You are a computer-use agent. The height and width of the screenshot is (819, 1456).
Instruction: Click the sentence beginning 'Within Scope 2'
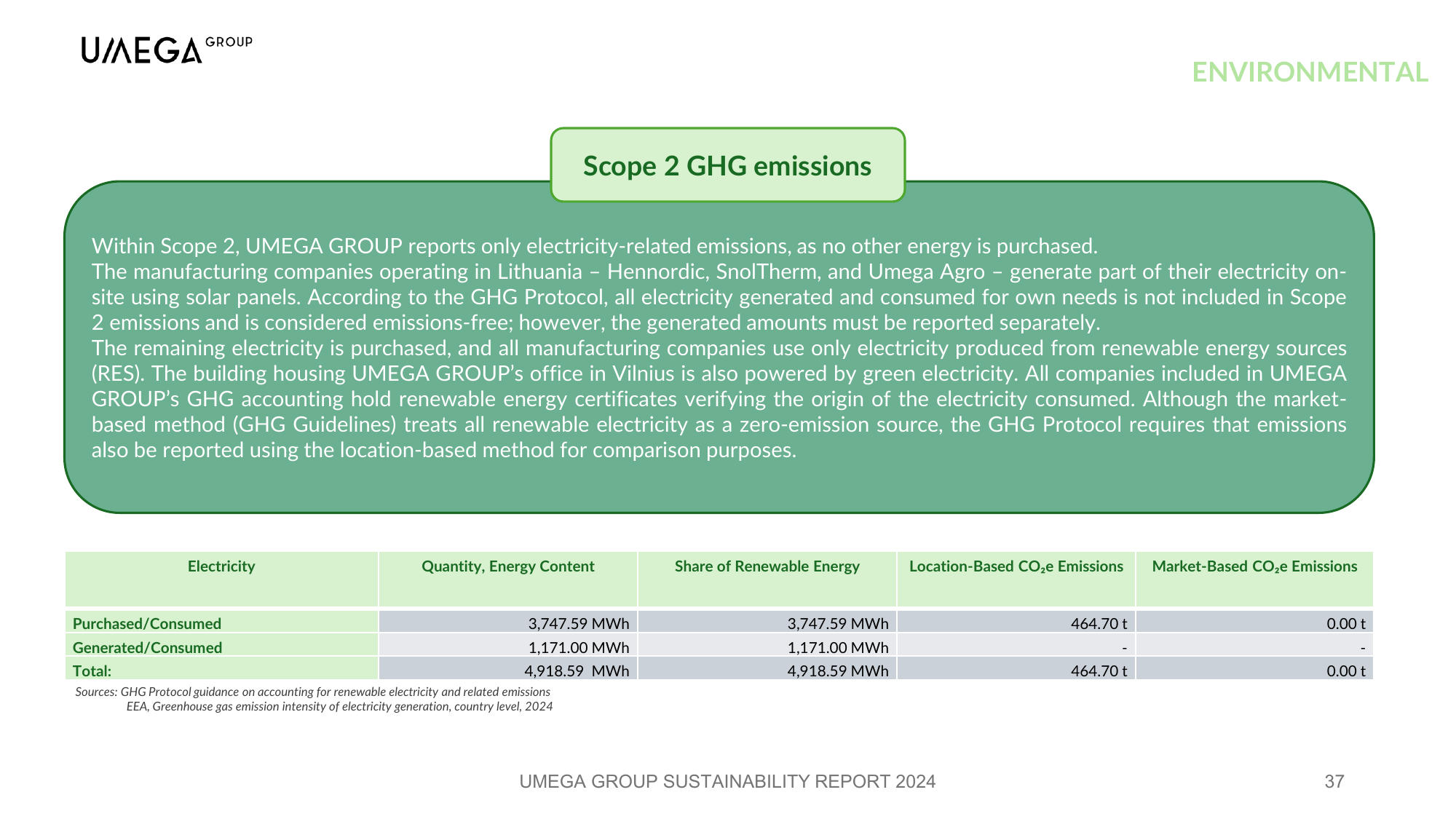tap(594, 246)
